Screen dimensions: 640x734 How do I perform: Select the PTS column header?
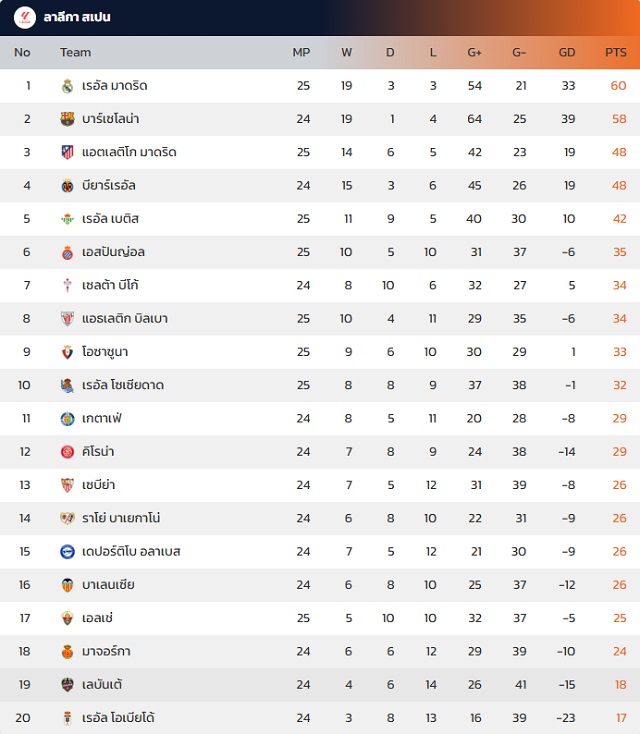pos(615,52)
